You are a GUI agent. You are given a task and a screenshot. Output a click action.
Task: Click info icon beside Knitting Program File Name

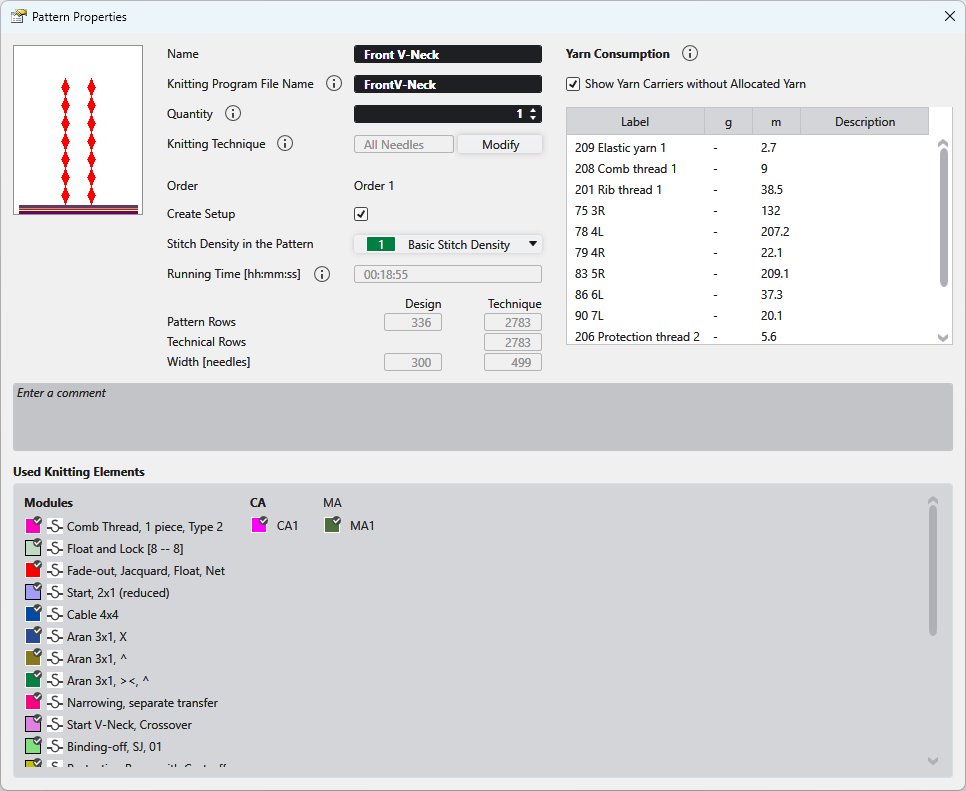(335, 84)
